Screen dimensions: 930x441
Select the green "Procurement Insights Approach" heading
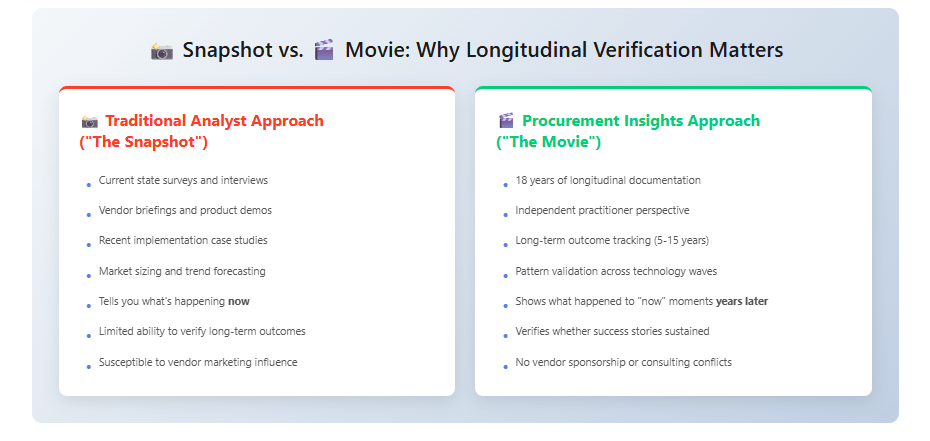click(641, 121)
